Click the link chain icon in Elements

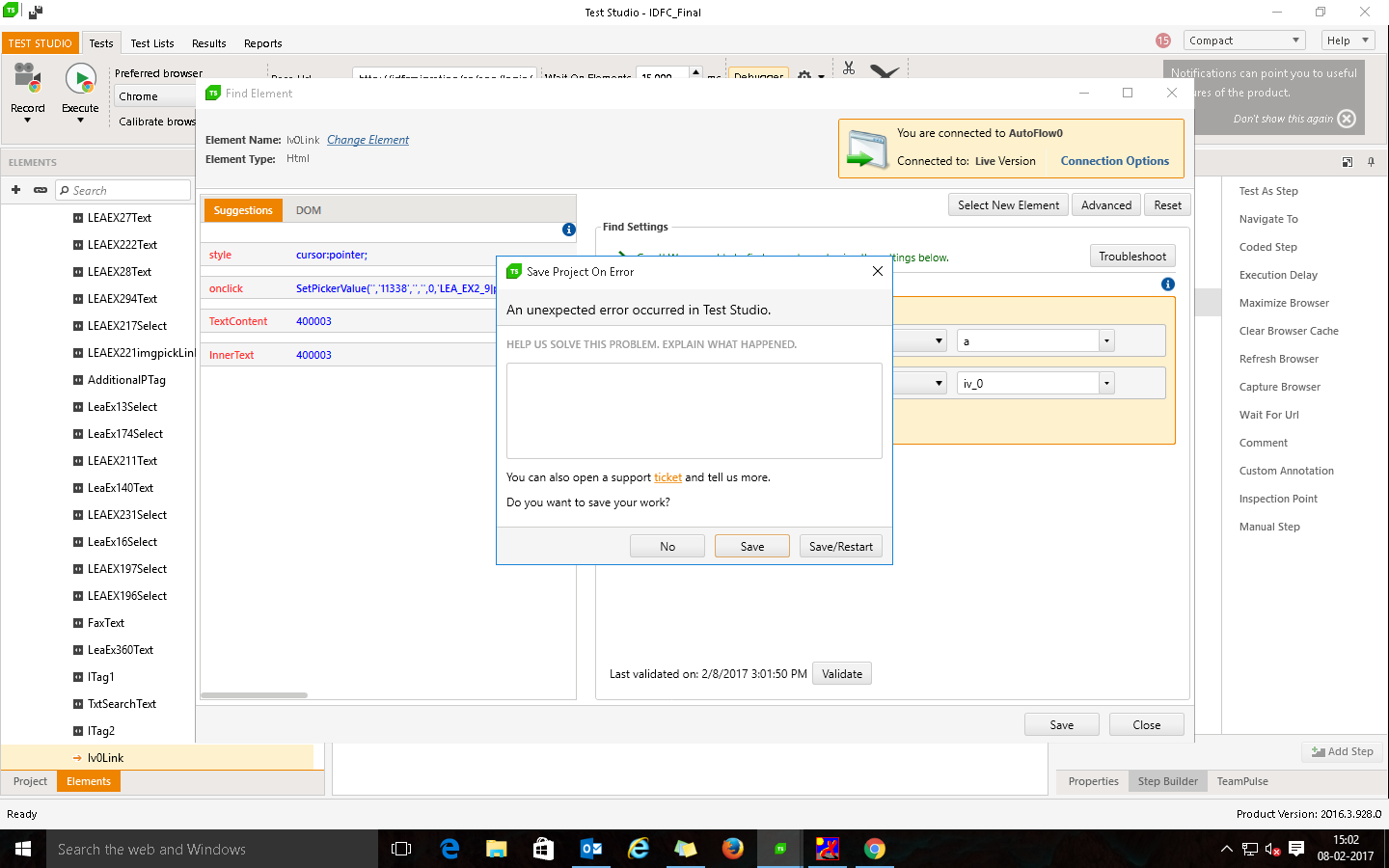[x=41, y=190]
